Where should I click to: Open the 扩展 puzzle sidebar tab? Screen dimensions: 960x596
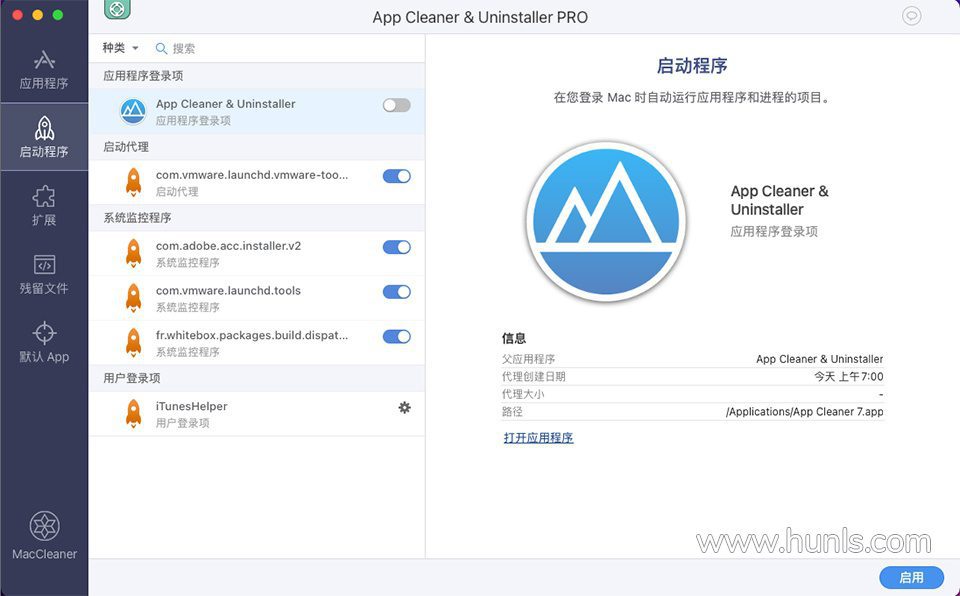tap(44, 206)
